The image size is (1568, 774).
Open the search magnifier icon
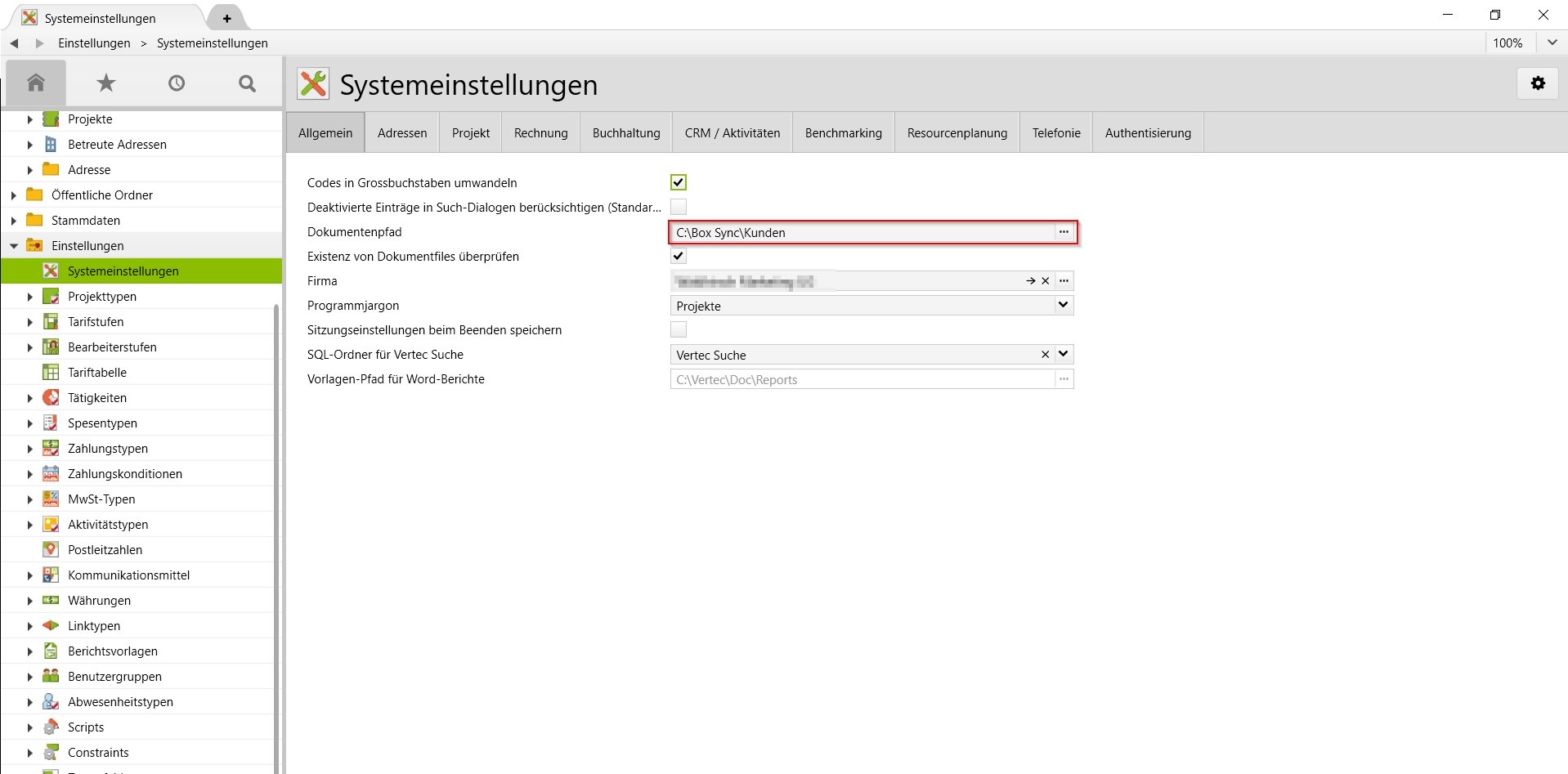(246, 83)
